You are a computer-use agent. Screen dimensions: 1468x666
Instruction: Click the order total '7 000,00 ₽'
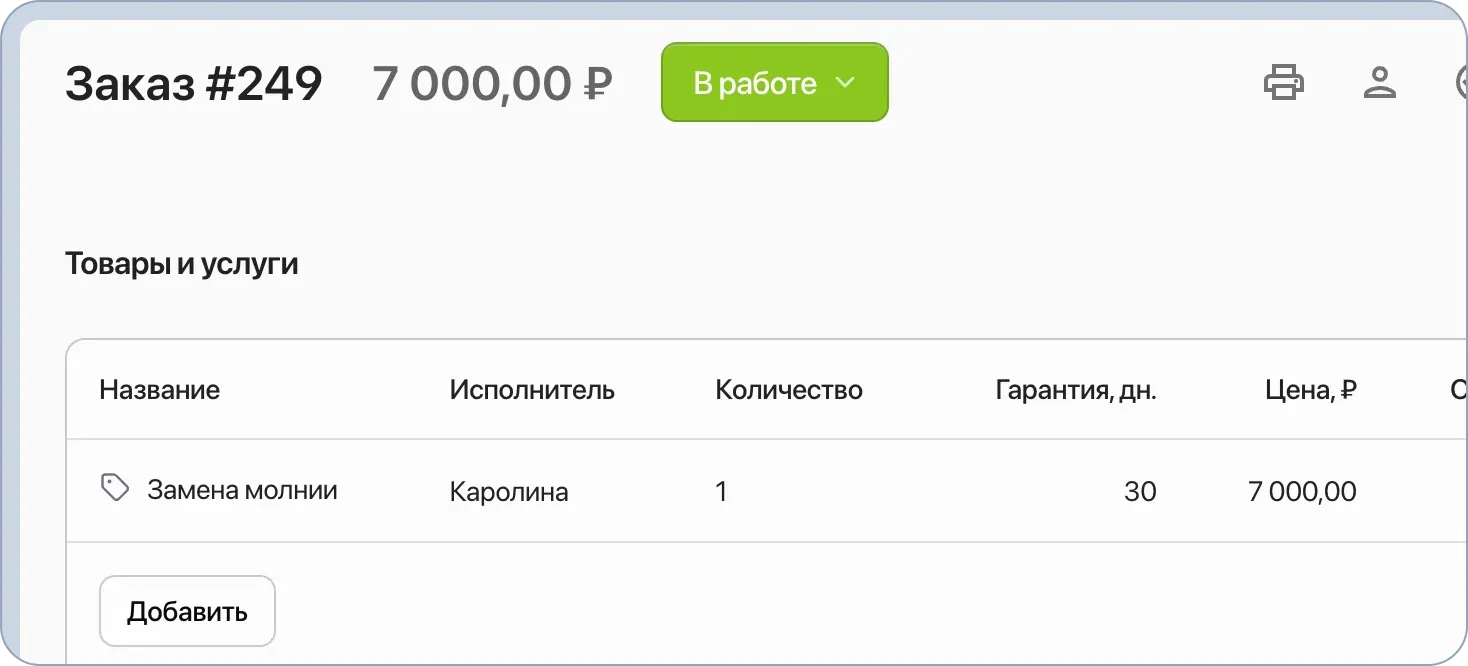click(x=492, y=84)
